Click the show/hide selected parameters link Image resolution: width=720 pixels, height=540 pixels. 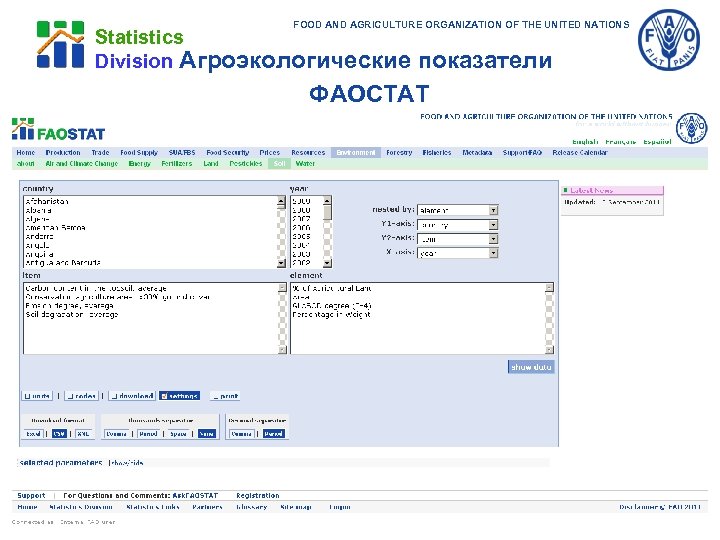[126, 463]
